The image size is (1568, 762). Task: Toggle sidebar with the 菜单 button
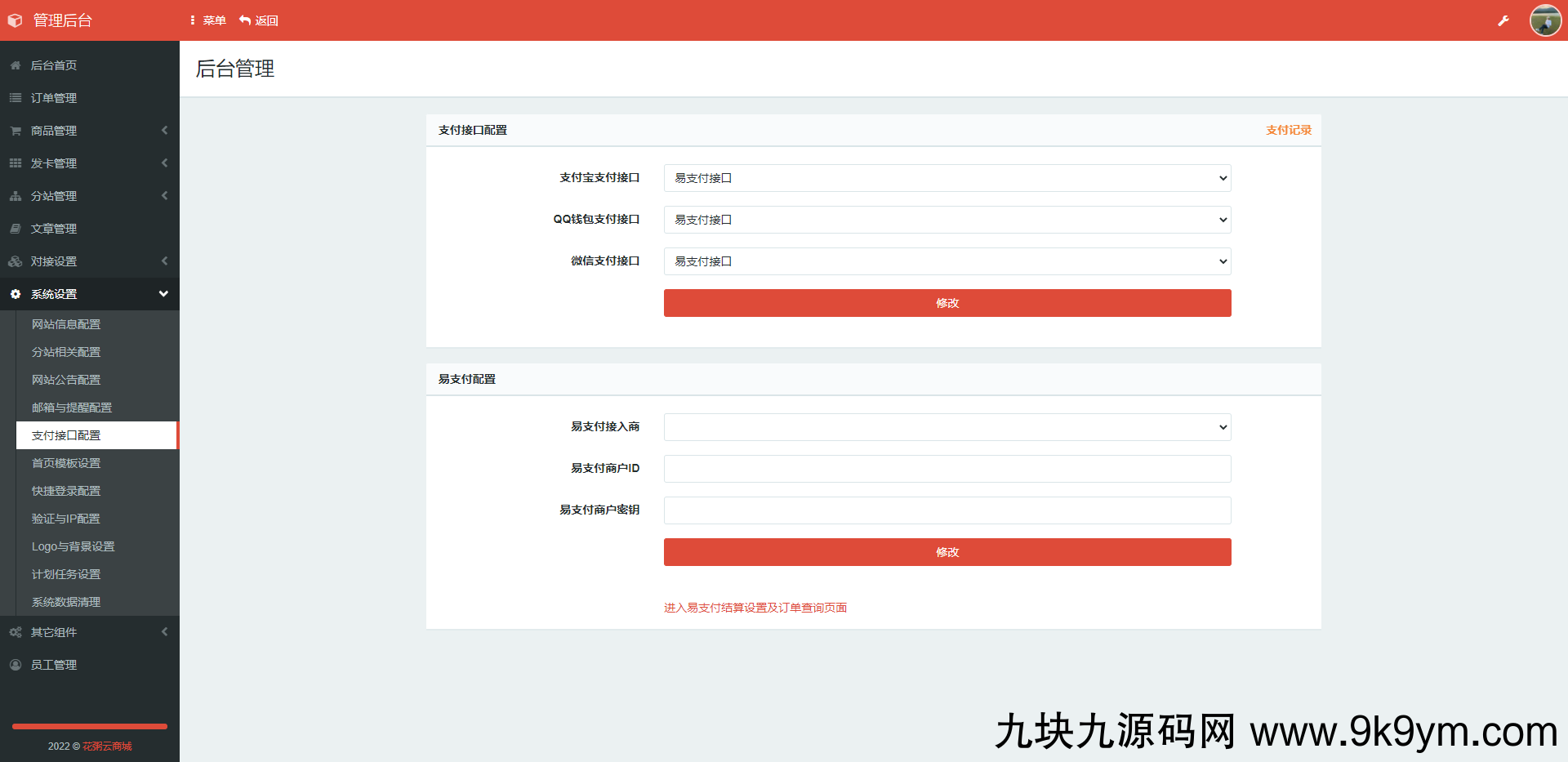[208, 20]
